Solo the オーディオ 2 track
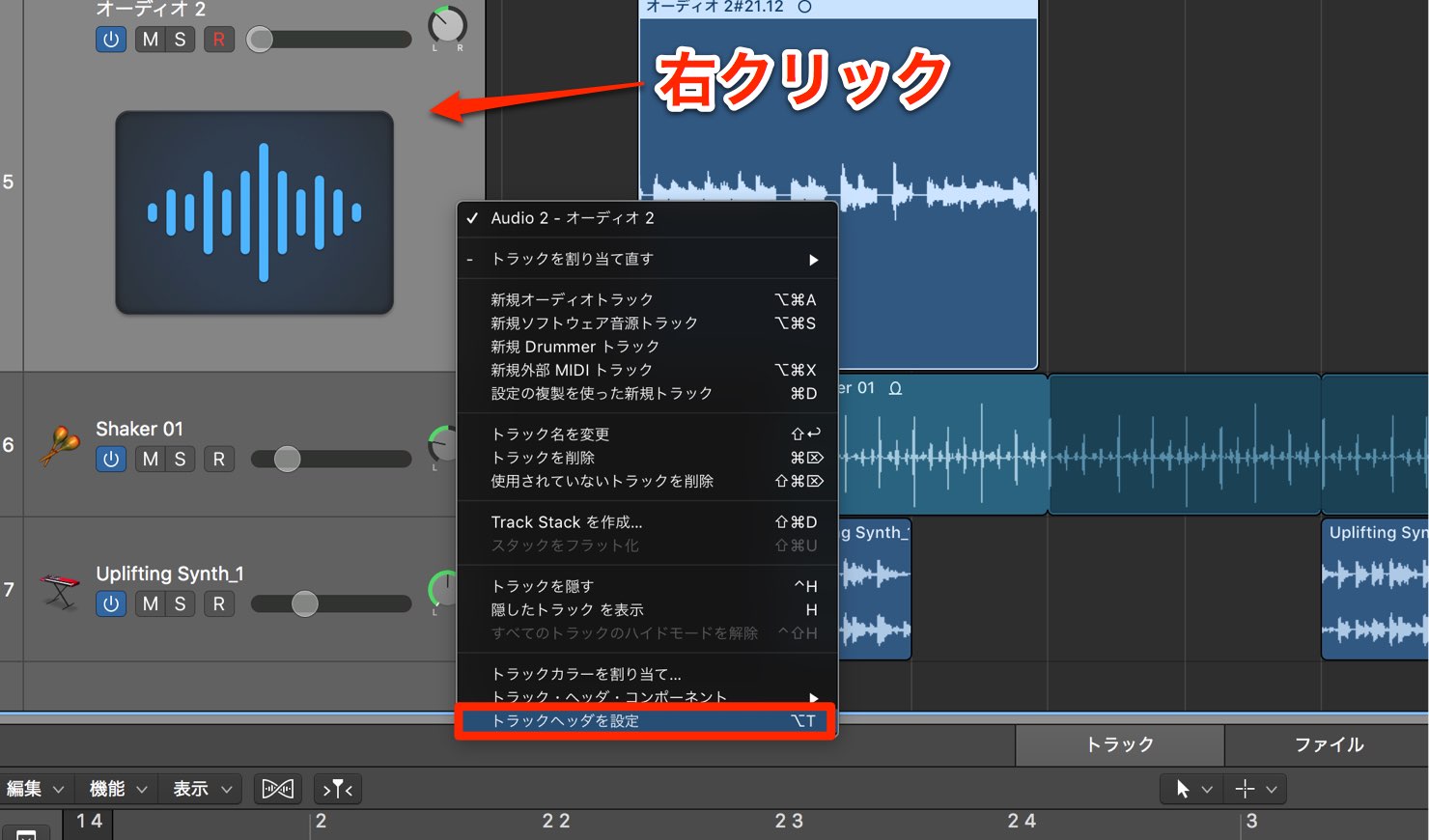Image resolution: width=1429 pixels, height=840 pixels. [180, 40]
